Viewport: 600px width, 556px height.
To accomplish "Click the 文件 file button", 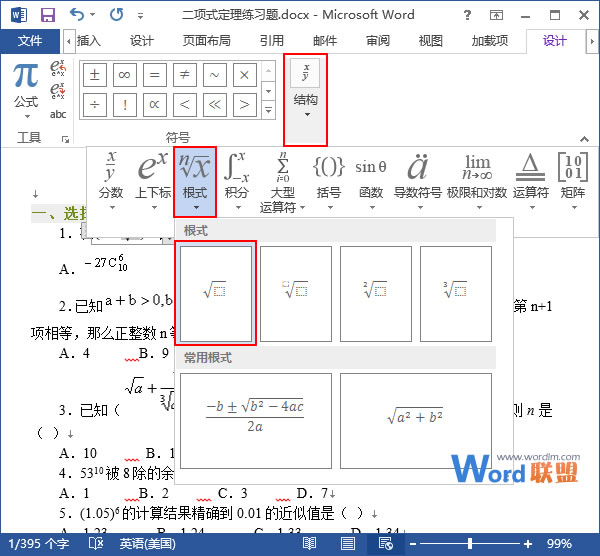I will click(x=31, y=41).
